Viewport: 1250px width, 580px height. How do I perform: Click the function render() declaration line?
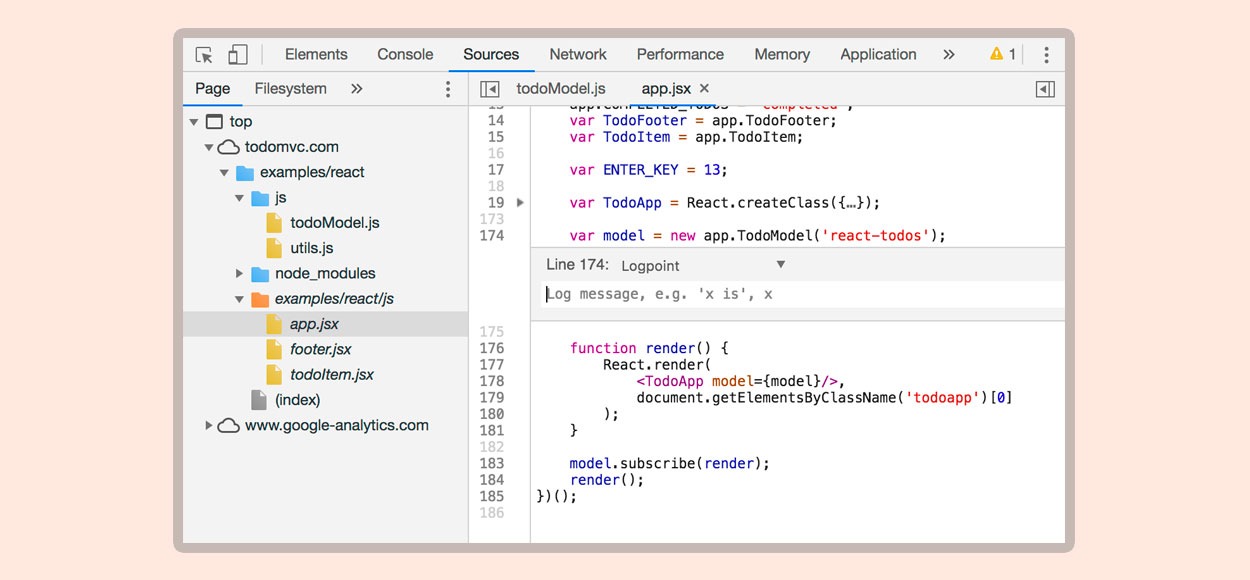649,348
